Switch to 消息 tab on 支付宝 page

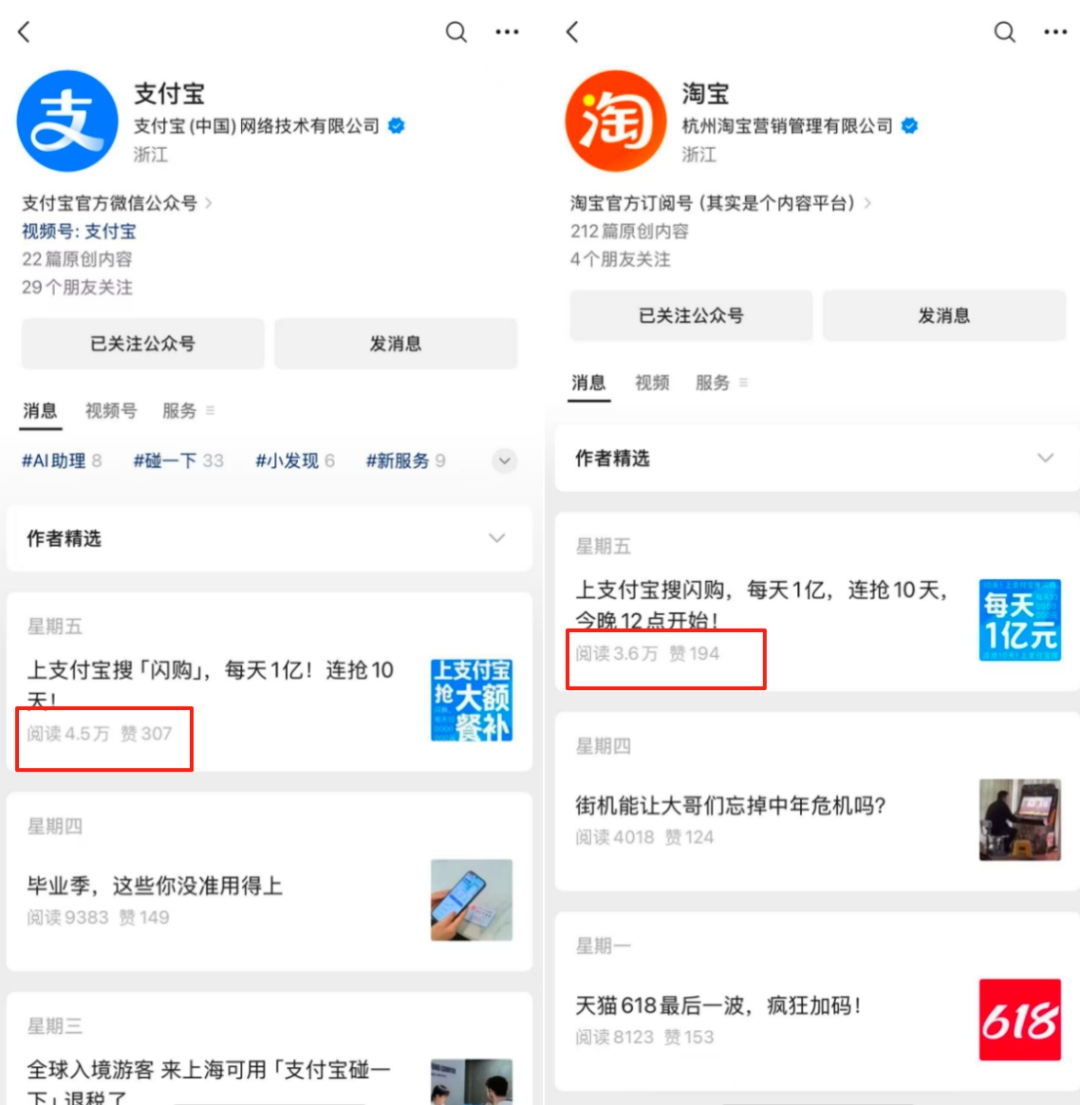[x=40, y=411]
